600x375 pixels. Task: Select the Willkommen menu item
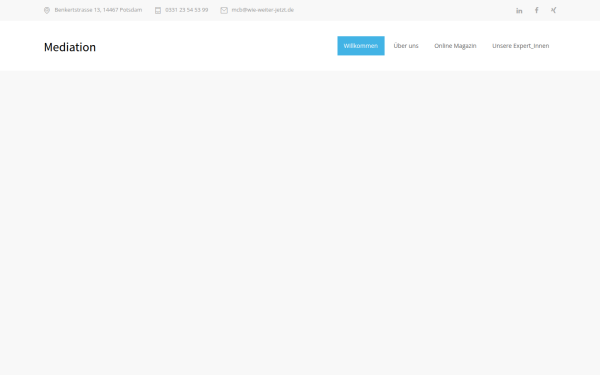coord(361,46)
